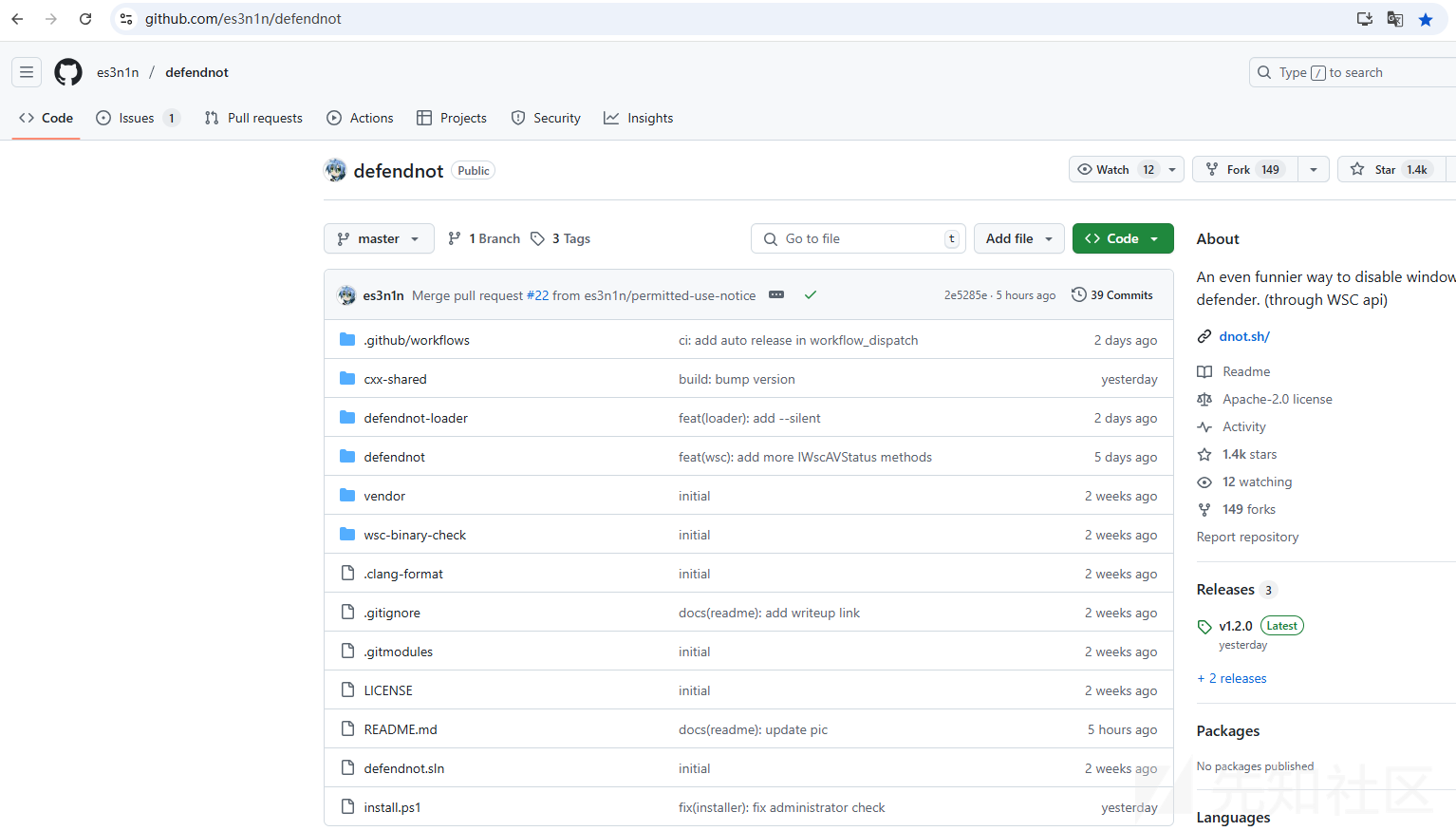Viewport: 1456px width, 831px height.
Task: Click the browser forward arrow
Action: 51,19
